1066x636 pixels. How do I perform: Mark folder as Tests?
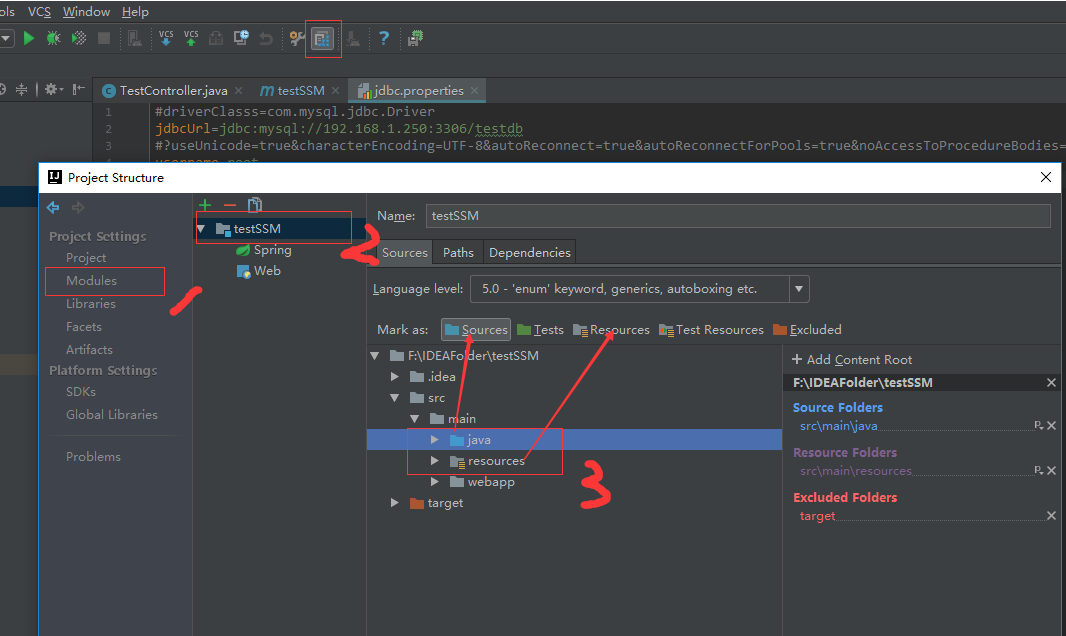[540, 330]
